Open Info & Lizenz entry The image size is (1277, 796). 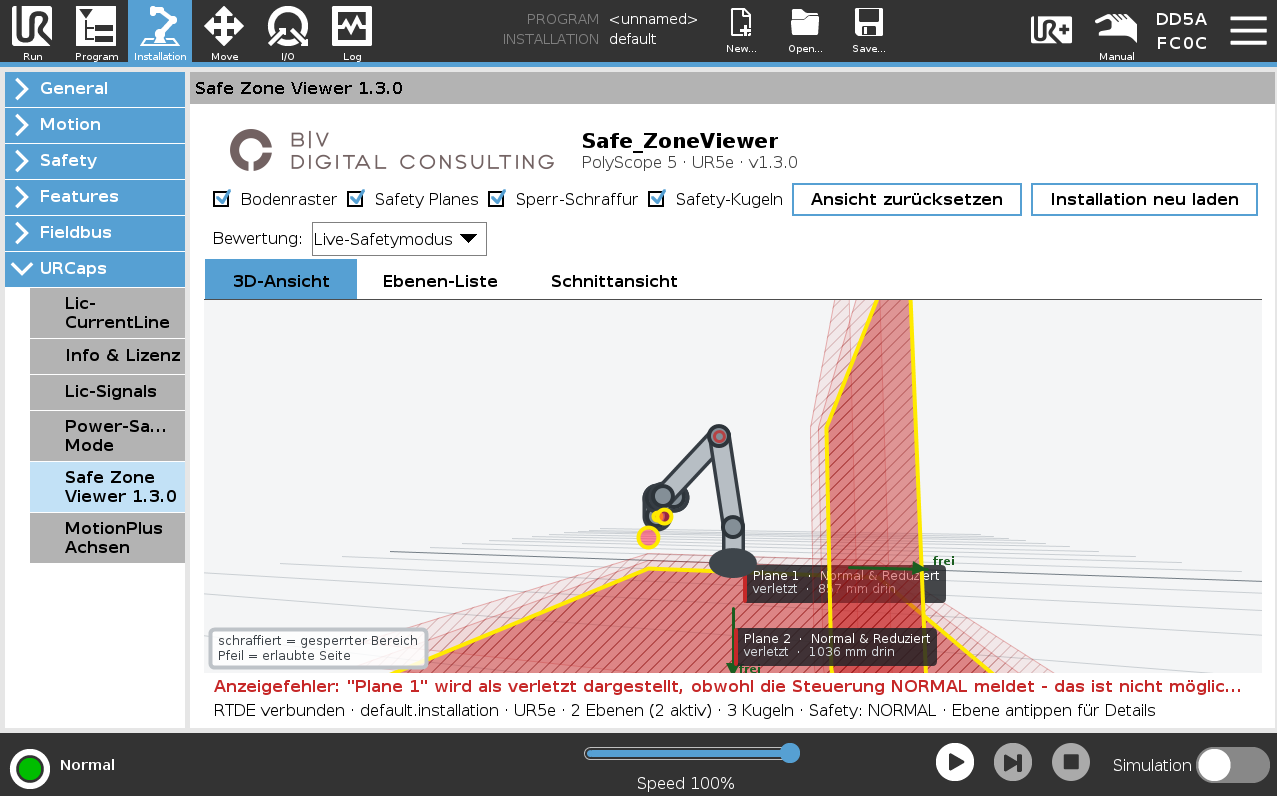tap(107, 356)
